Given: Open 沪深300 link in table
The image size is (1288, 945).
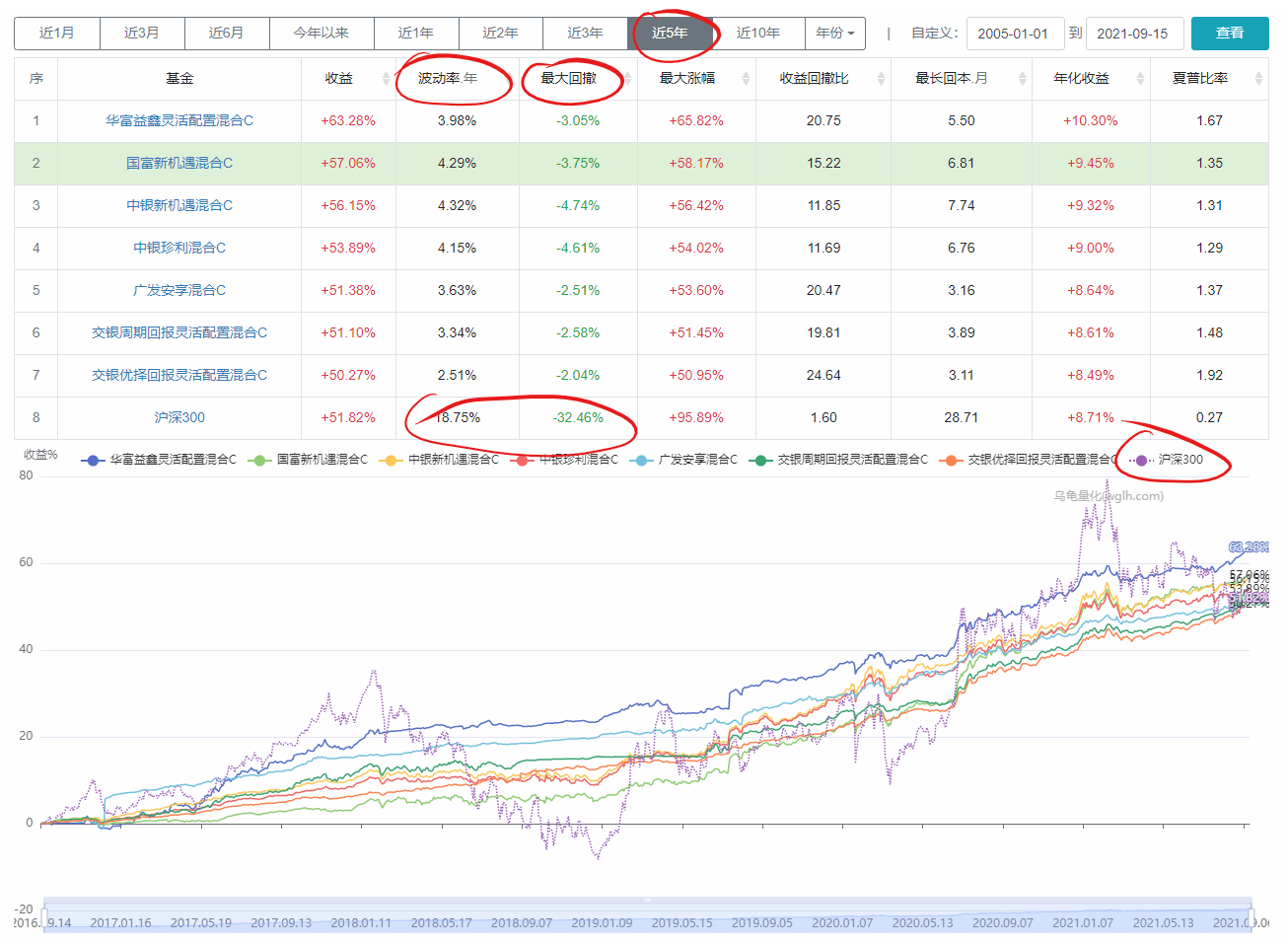Looking at the screenshot, I should pos(179,417).
